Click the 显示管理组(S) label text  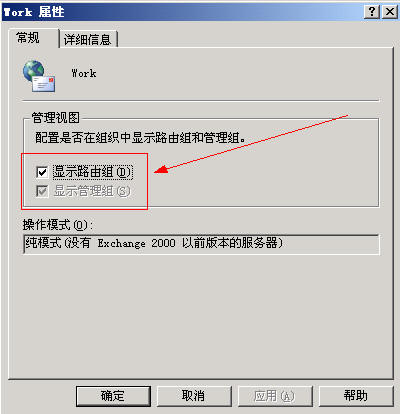point(92,191)
